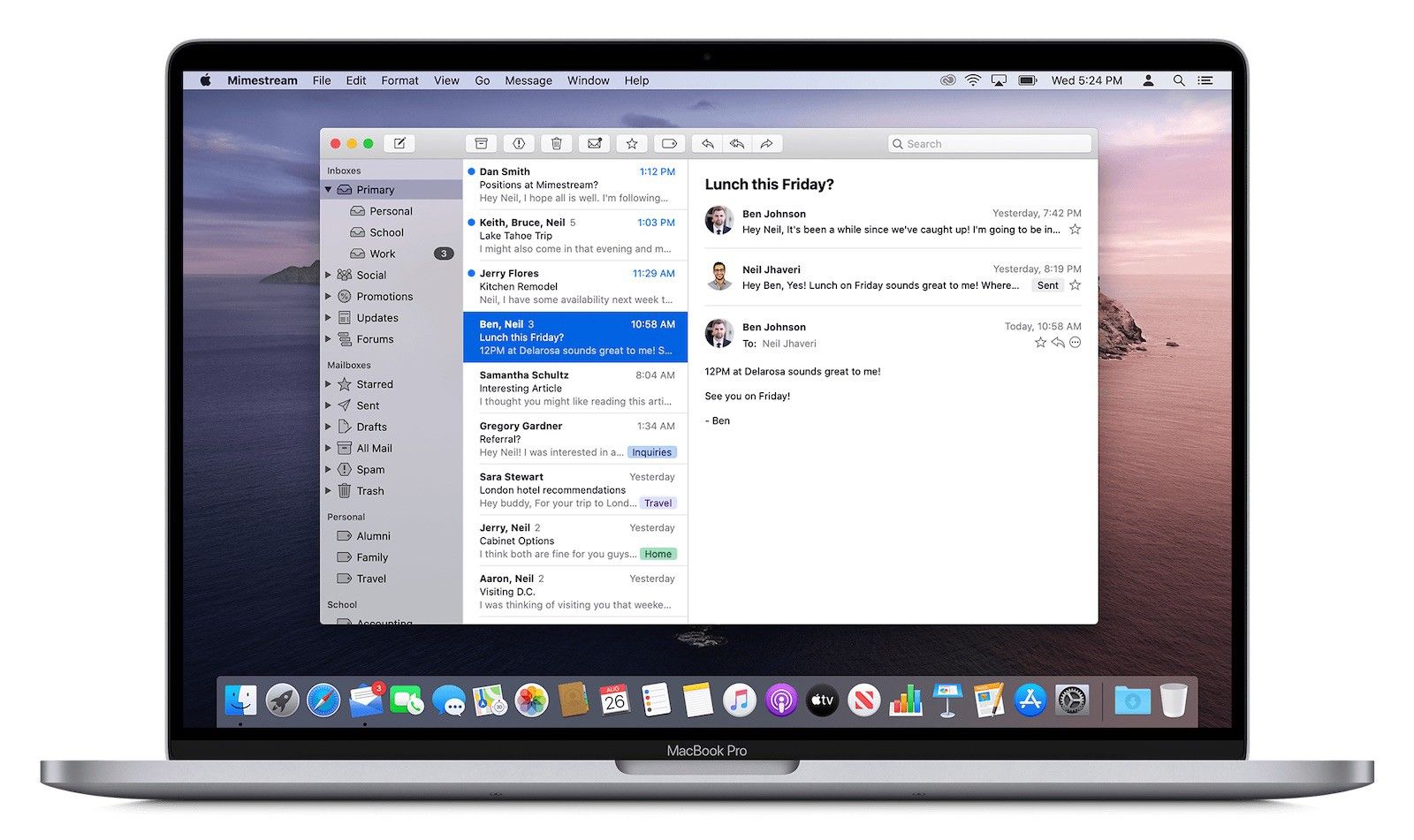The height and width of the screenshot is (840, 1414).
Task: Expand the Promotions category
Action: (329, 296)
